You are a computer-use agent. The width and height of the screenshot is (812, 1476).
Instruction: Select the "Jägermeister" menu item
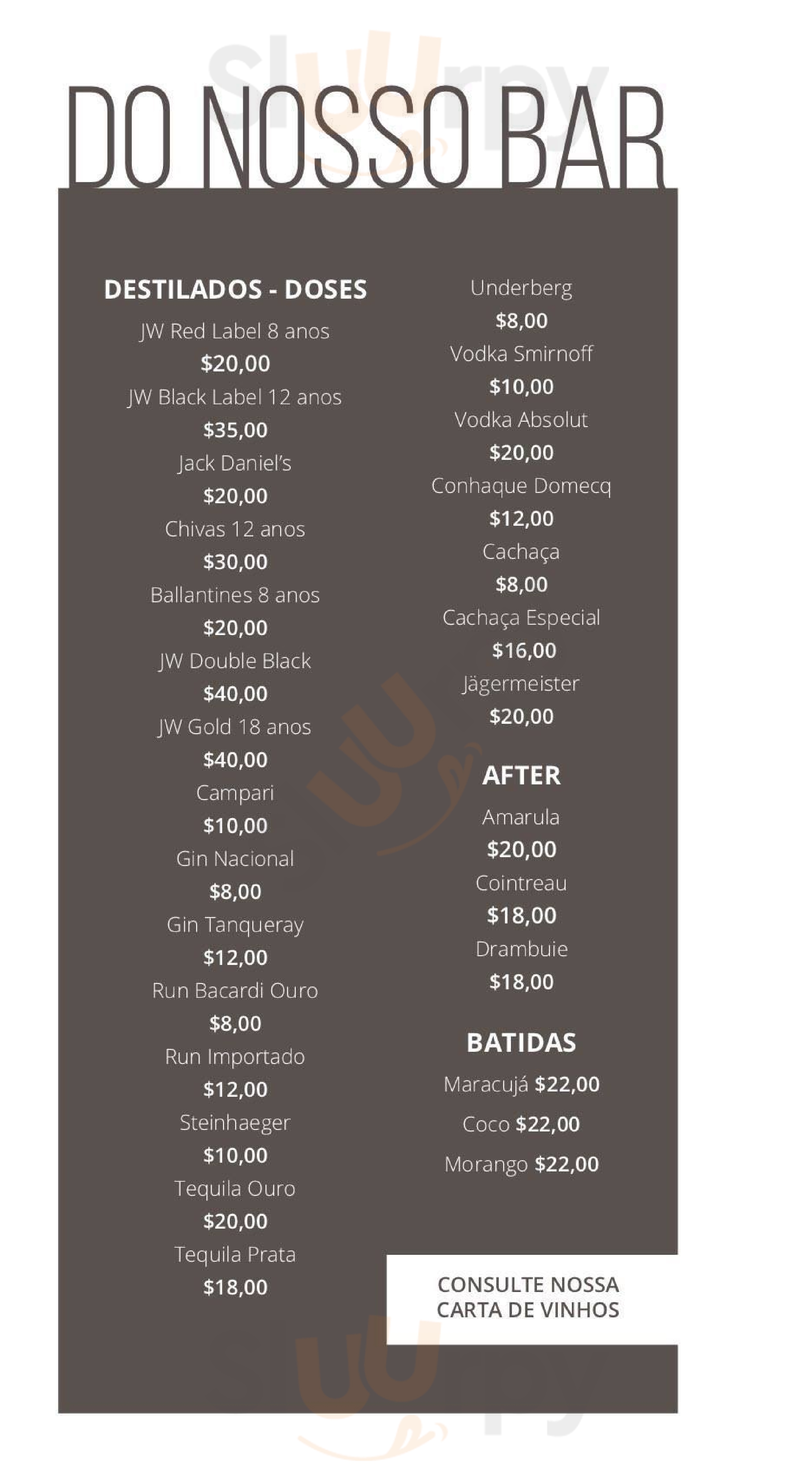(x=521, y=683)
